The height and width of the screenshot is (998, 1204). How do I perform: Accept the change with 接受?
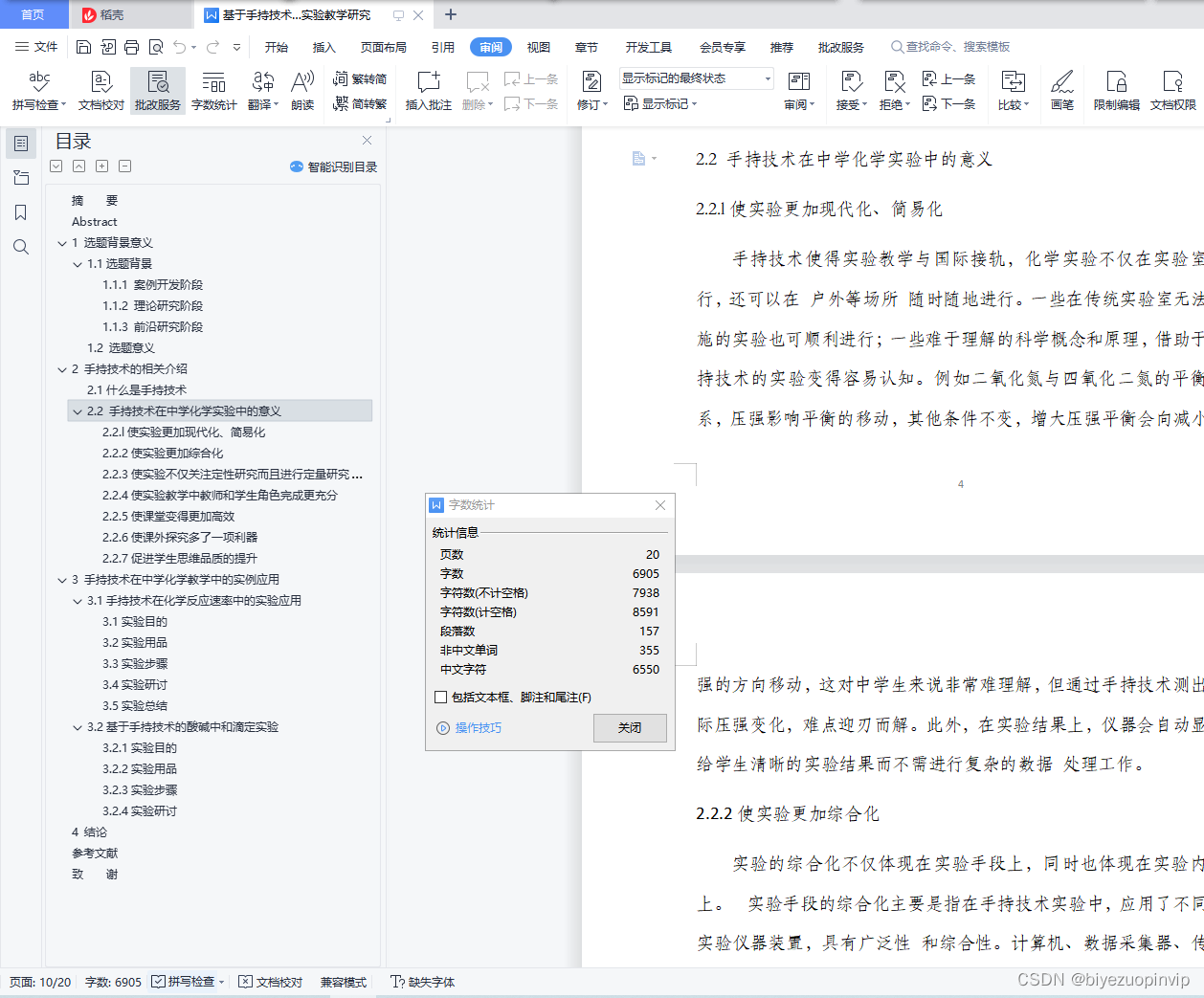tap(851, 91)
